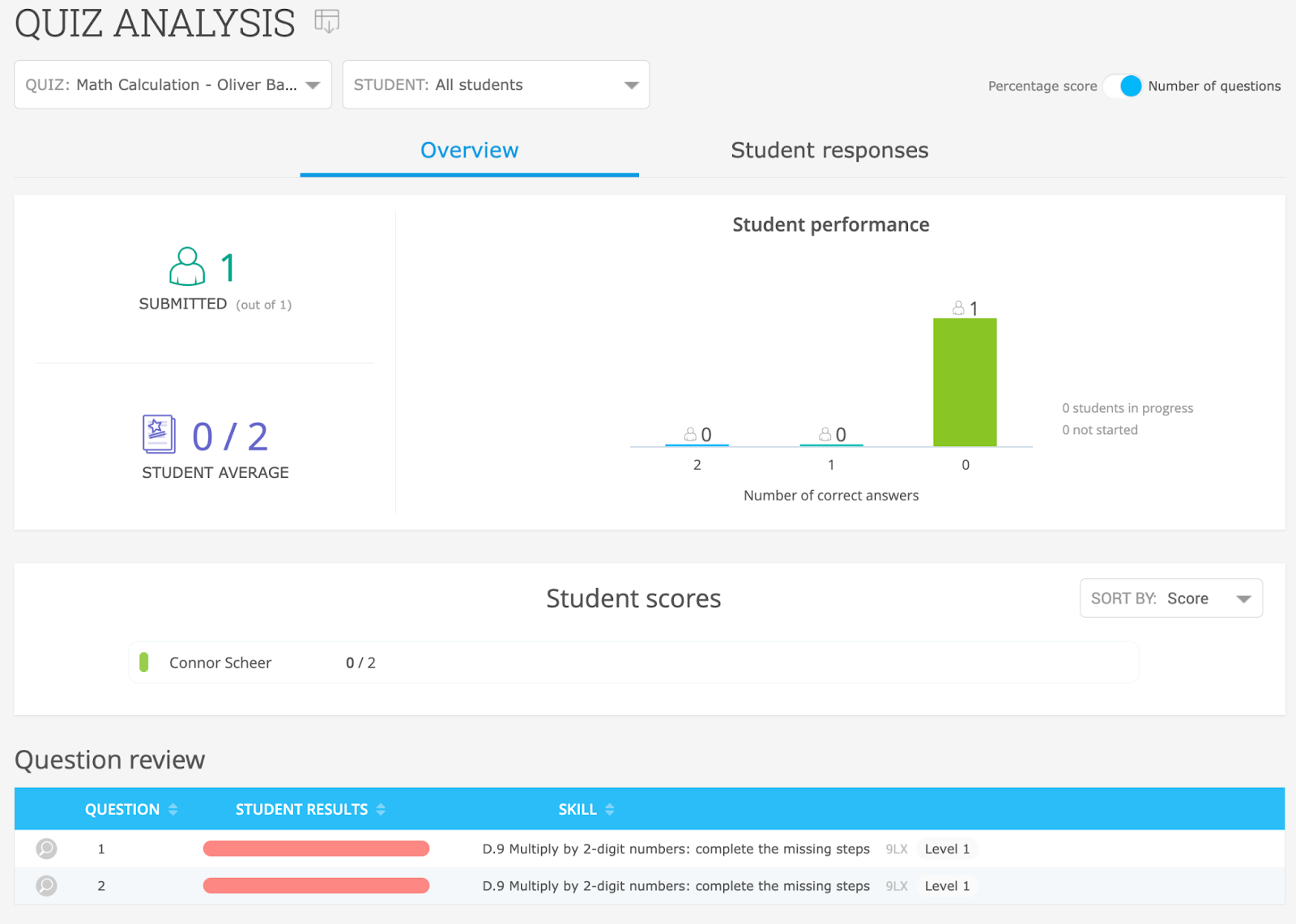Click the red results bar for question 2
This screenshot has width=1296, height=924.
tap(316, 885)
